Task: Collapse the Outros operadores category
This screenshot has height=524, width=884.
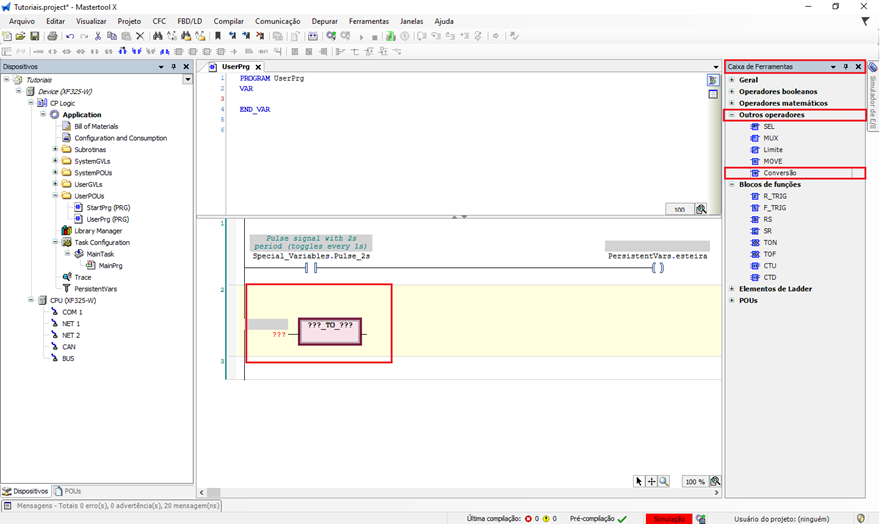Action: (x=732, y=115)
